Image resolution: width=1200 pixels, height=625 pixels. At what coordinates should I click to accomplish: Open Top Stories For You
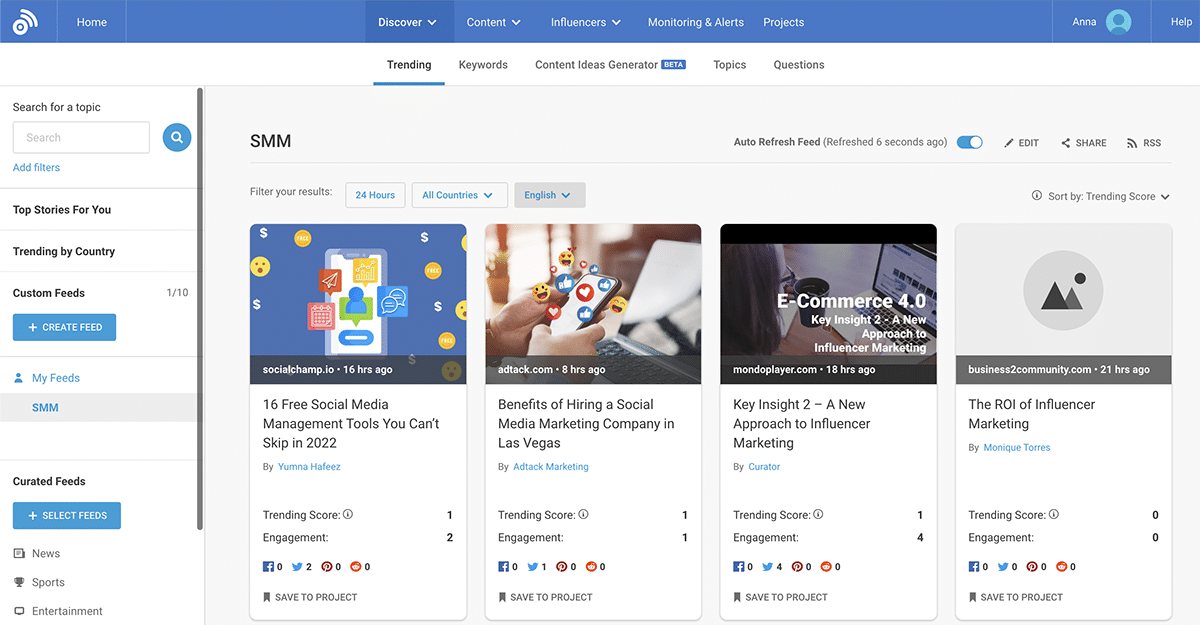[x=62, y=210]
